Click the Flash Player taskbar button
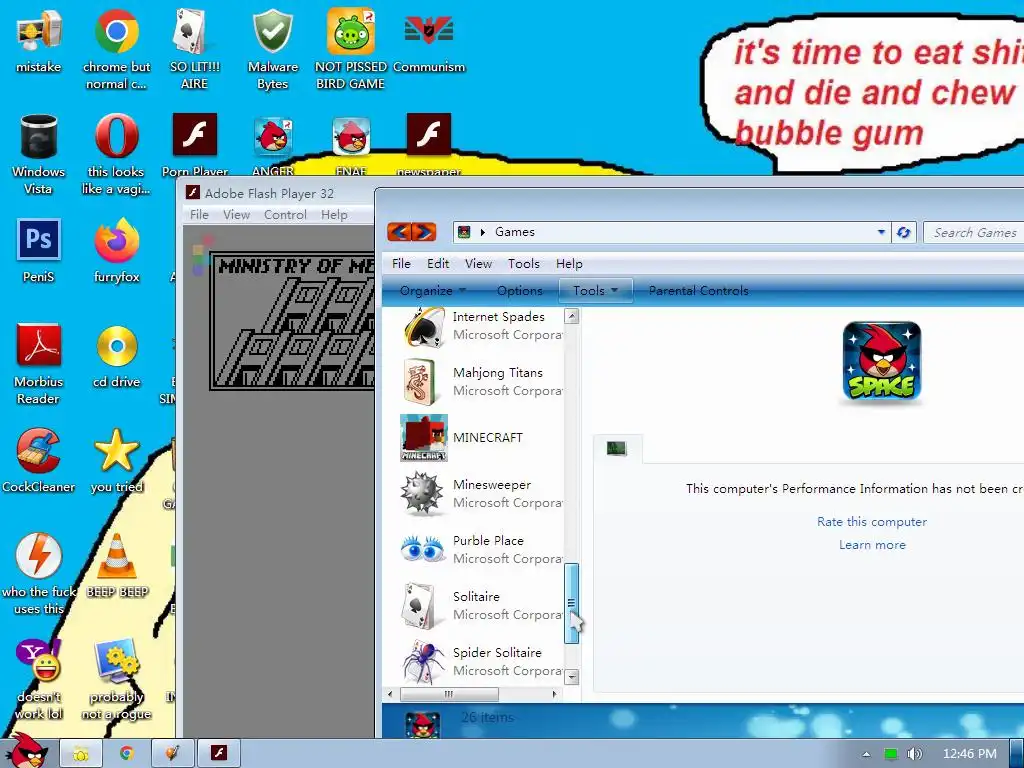The height and width of the screenshot is (768, 1024). click(x=219, y=754)
